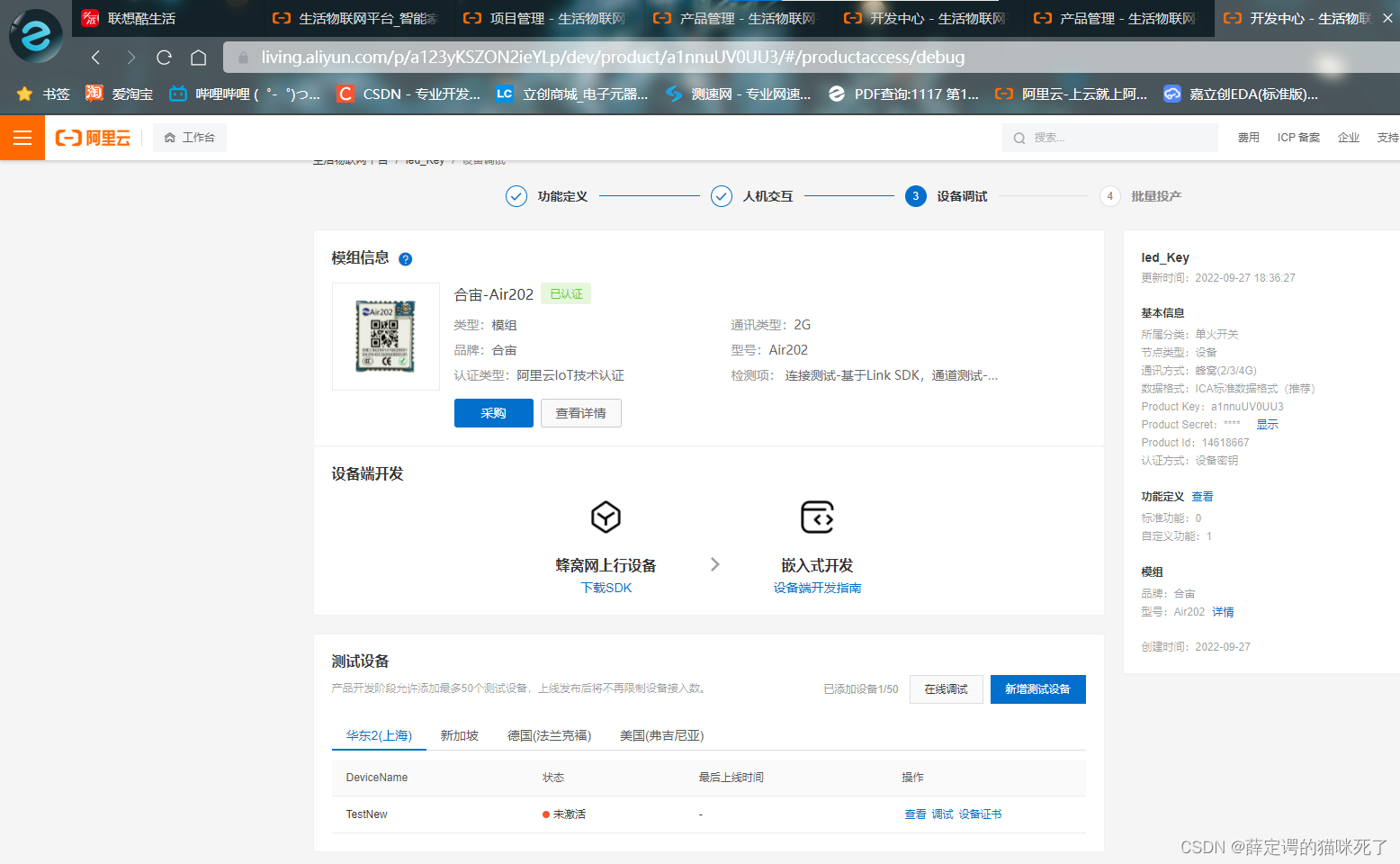Click the 嵌入式开发 code icon
The height and width of the screenshot is (864, 1400).
(x=817, y=517)
